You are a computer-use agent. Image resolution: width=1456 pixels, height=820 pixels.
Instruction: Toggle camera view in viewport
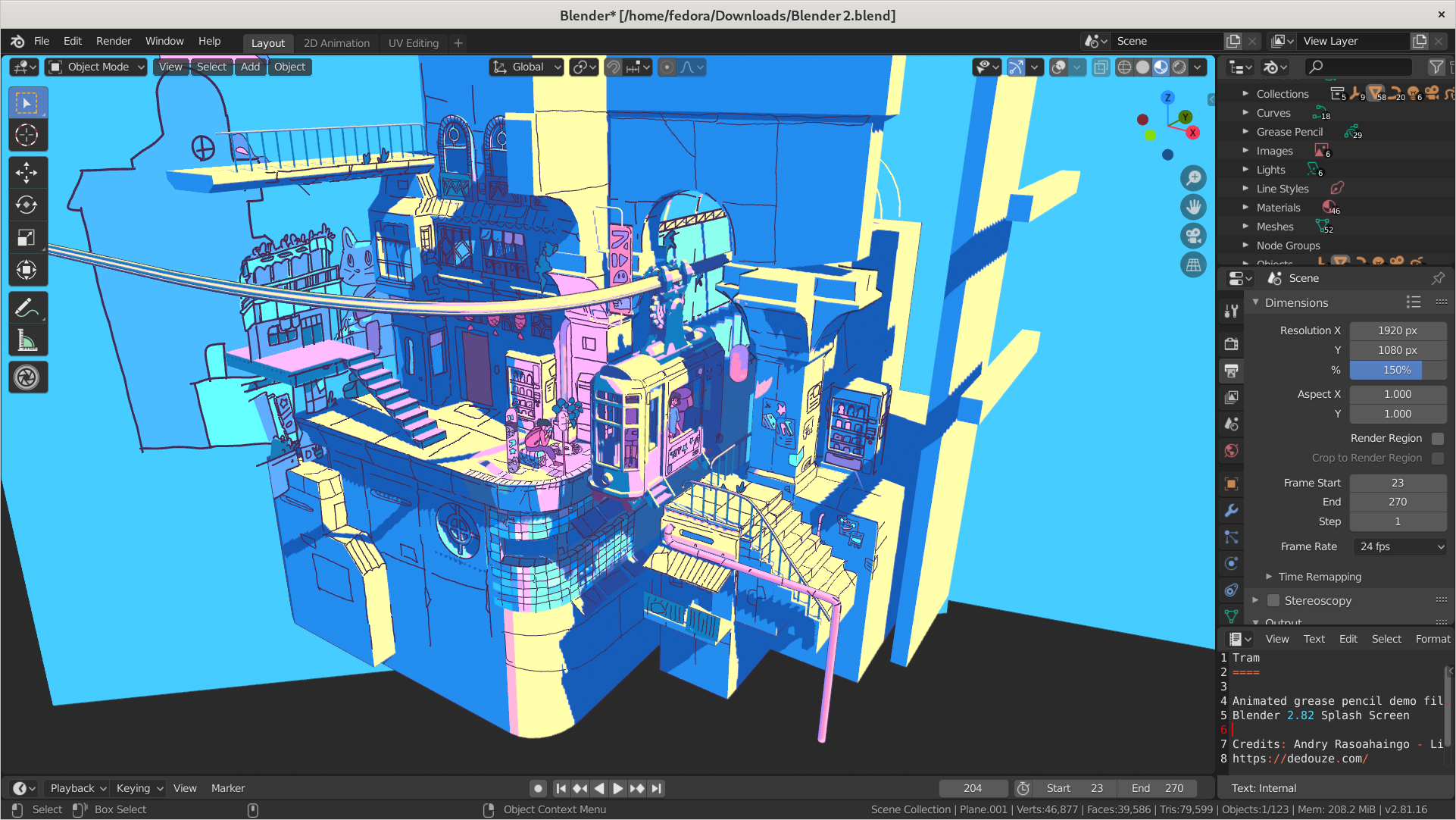(x=1193, y=236)
